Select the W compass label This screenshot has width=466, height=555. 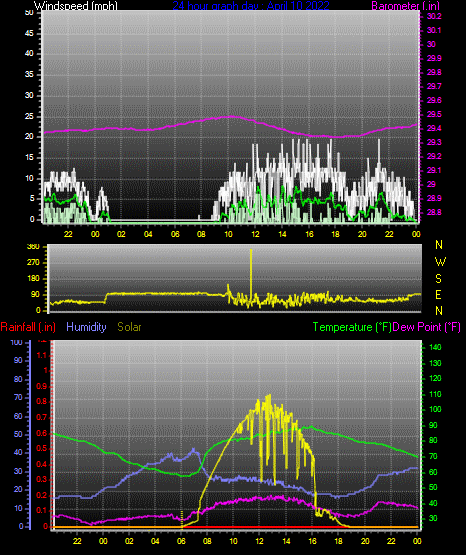click(x=440, y=262)
